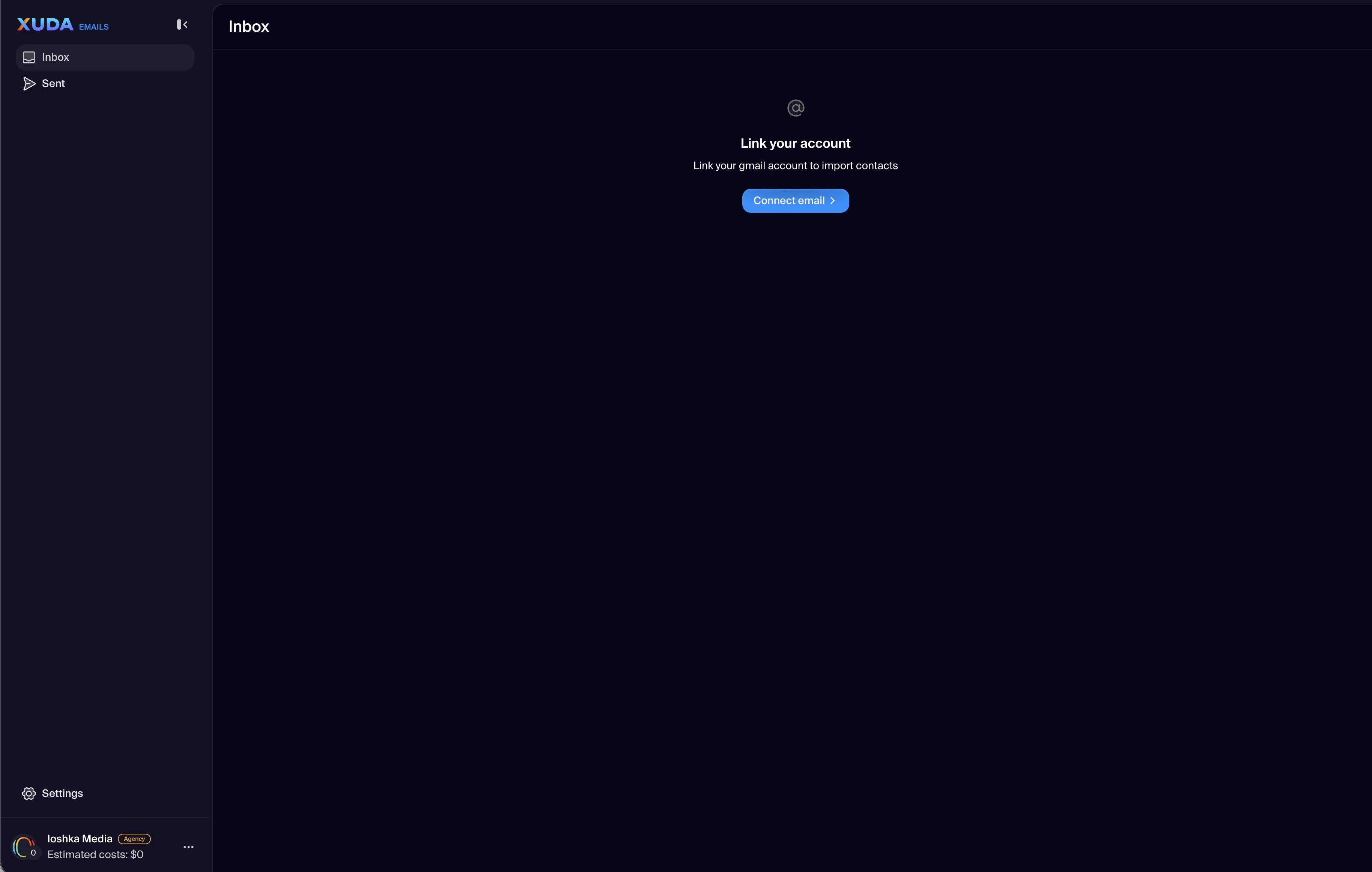
Task: Click the Inbox page heading
Action: (x=248, y=27)
